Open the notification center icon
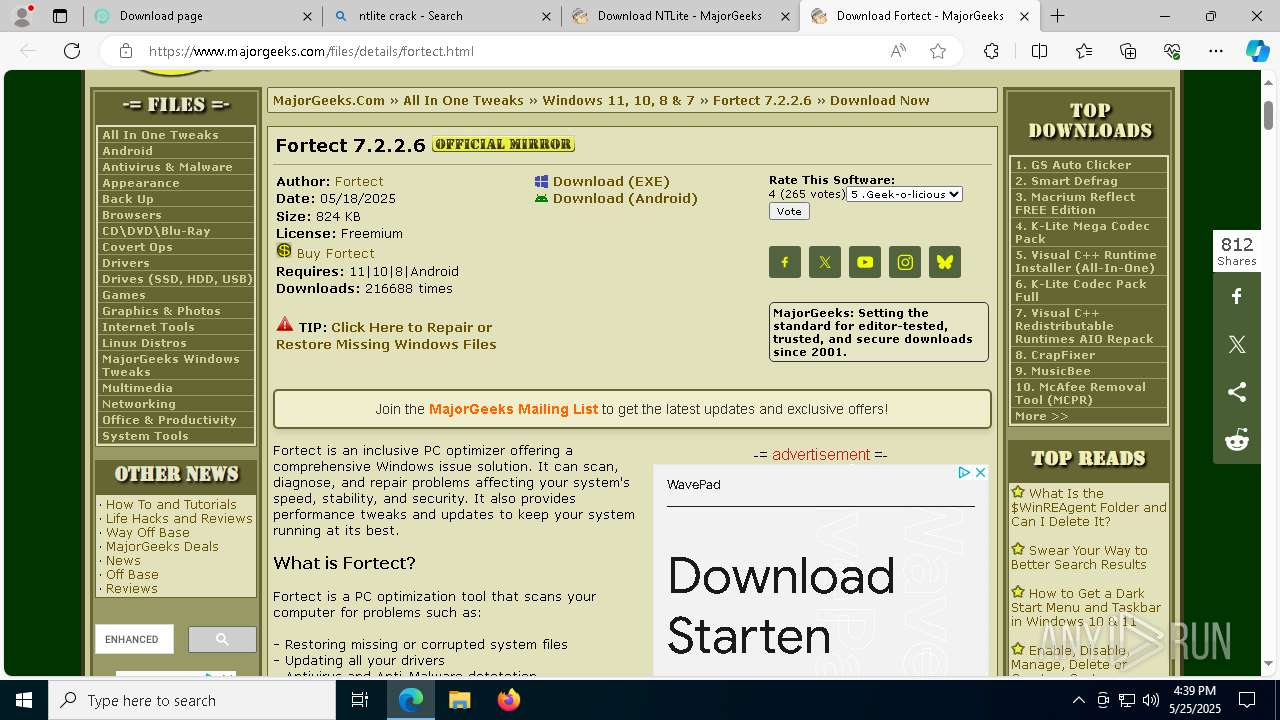The image size is (1280, 720). click(1247, 700)
